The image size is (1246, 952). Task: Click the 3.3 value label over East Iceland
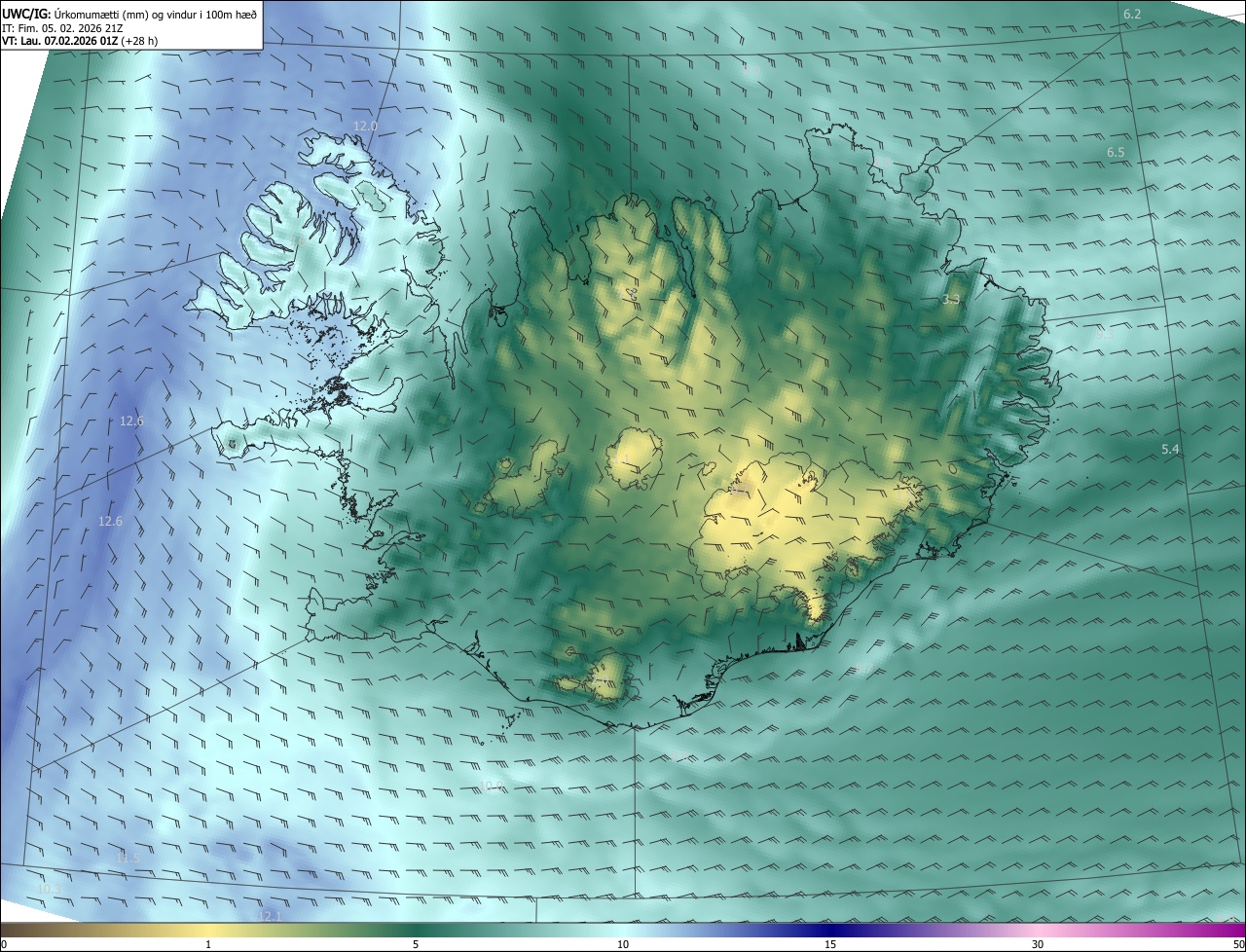click(x=951, y=300)
